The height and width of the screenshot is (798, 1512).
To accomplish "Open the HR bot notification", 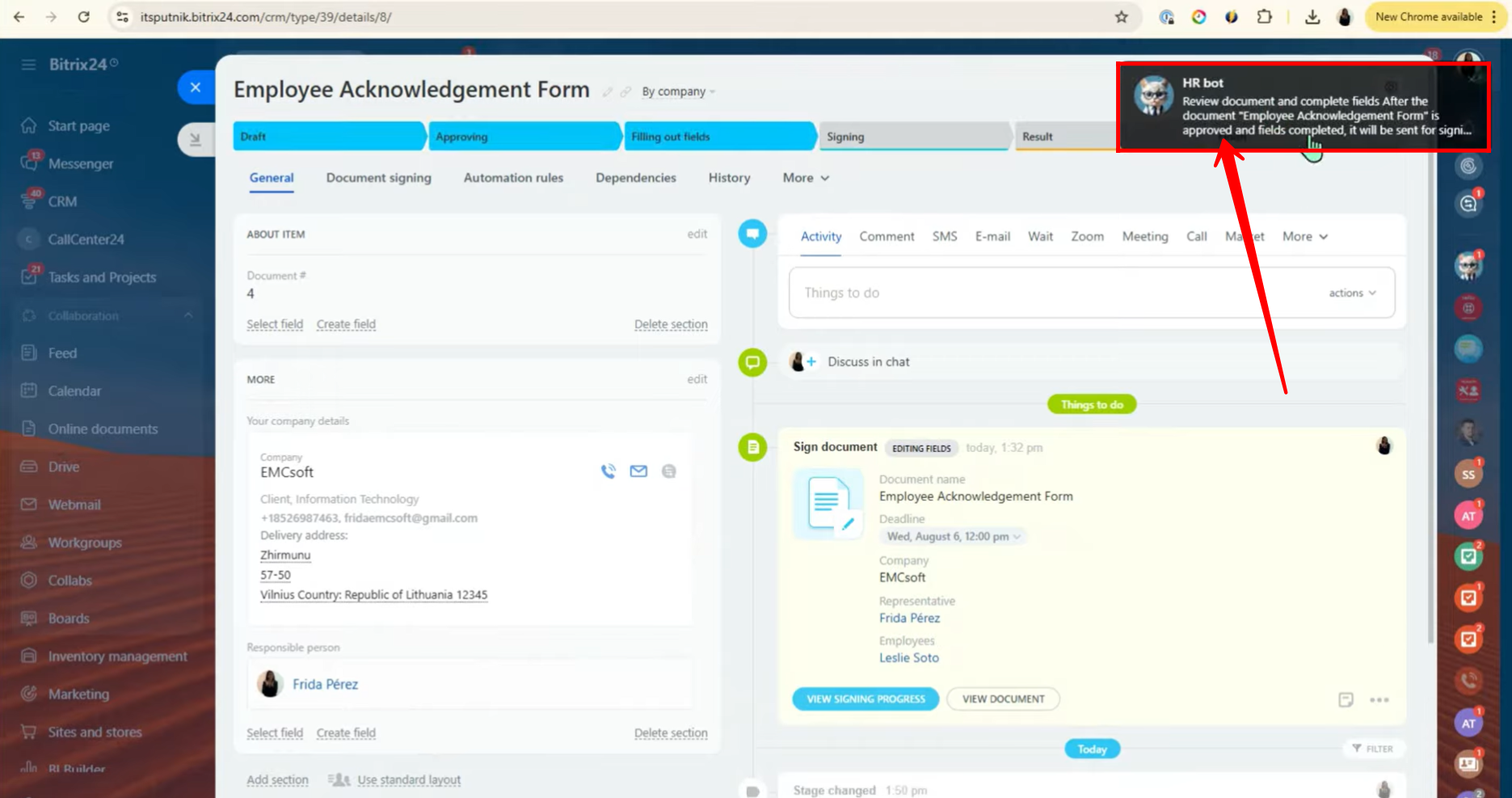I will point(1303,107).
